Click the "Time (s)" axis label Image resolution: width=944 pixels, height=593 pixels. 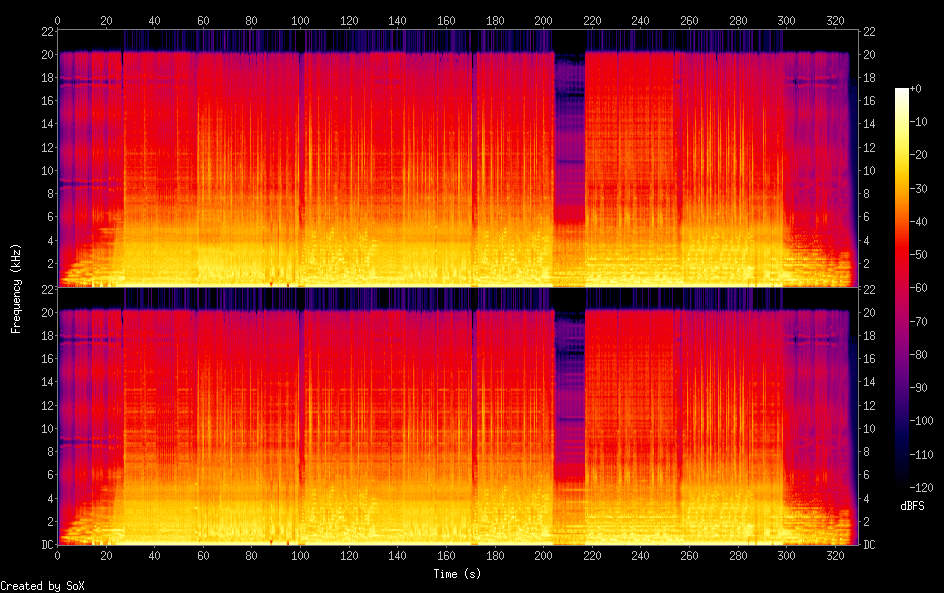(x=458, y=573)
